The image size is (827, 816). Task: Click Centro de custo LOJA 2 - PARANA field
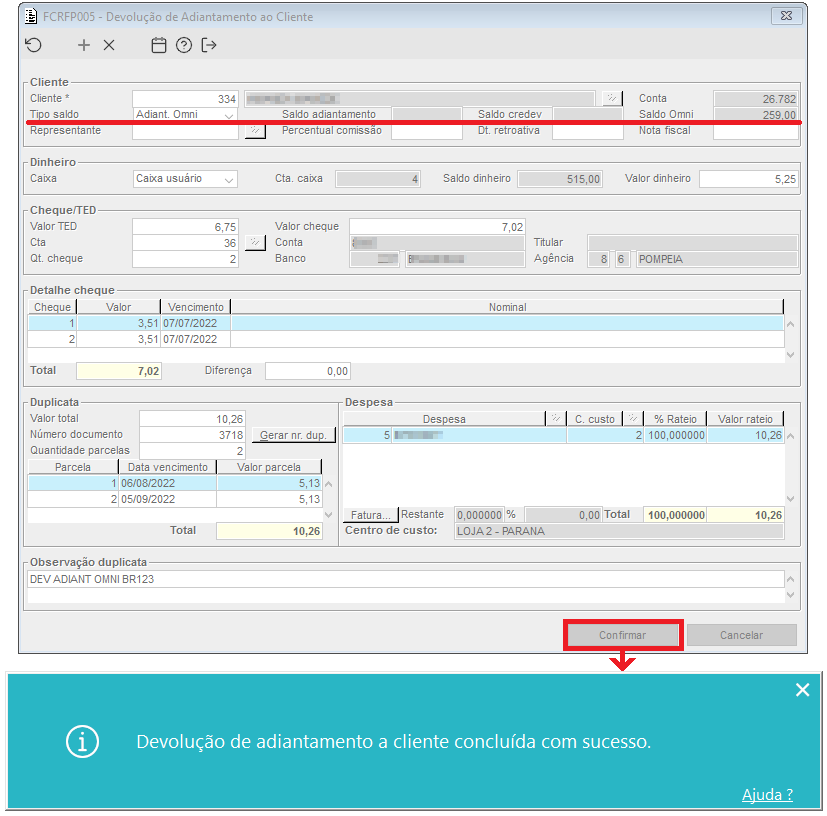coord(619,531)
